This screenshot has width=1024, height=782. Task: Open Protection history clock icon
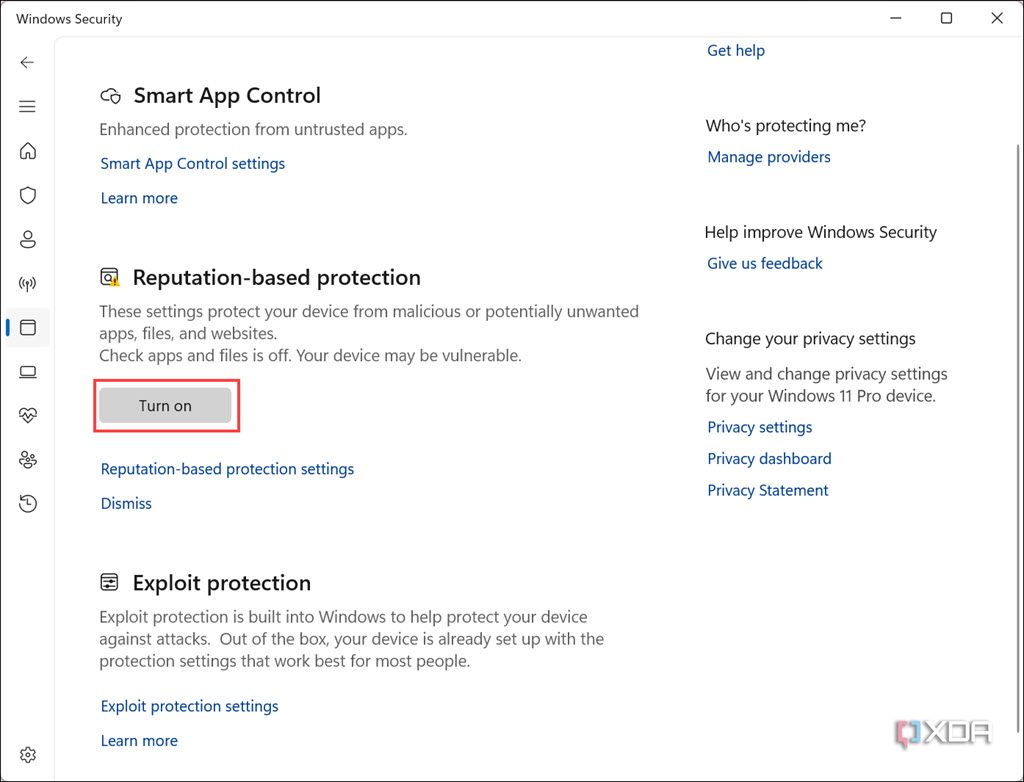pyautogui.click(x=28, y=504)
